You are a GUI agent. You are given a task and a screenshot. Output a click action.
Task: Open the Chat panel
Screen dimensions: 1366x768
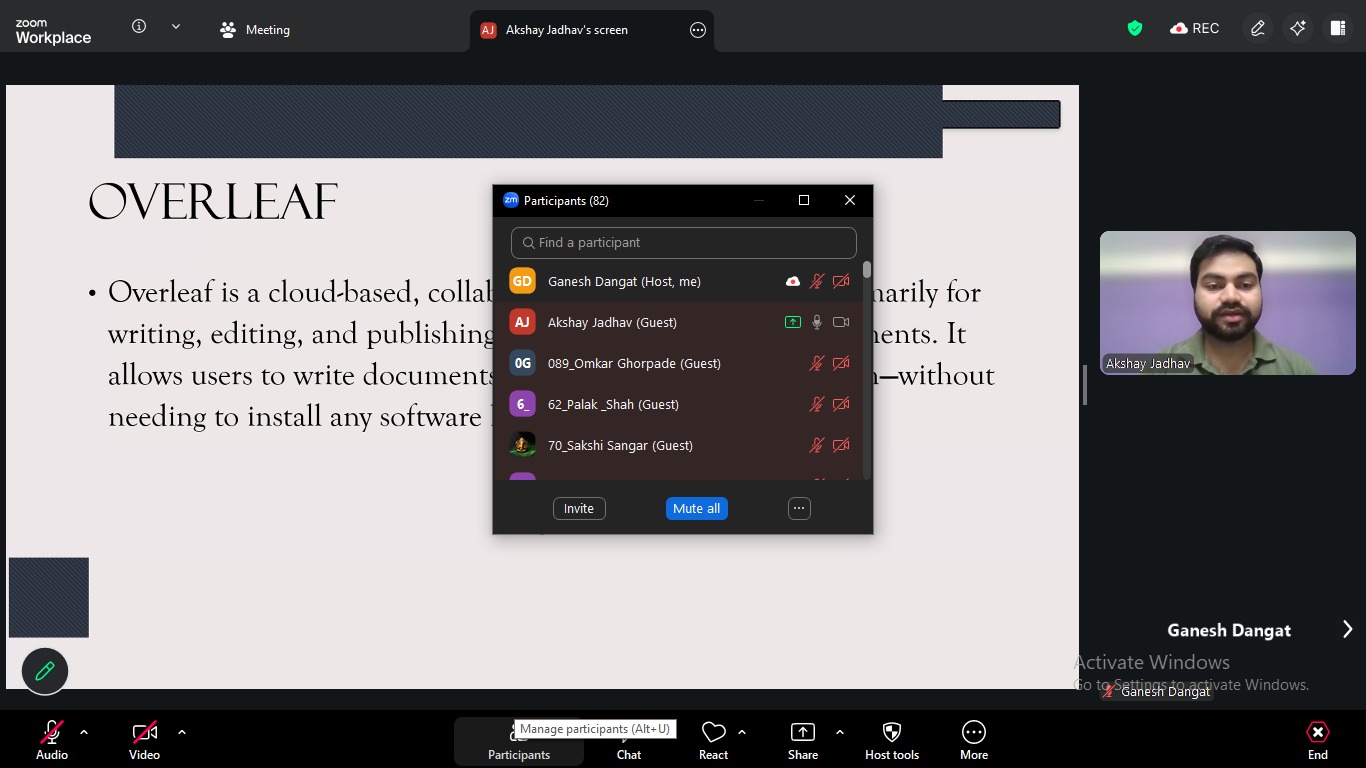click(628, 741)
